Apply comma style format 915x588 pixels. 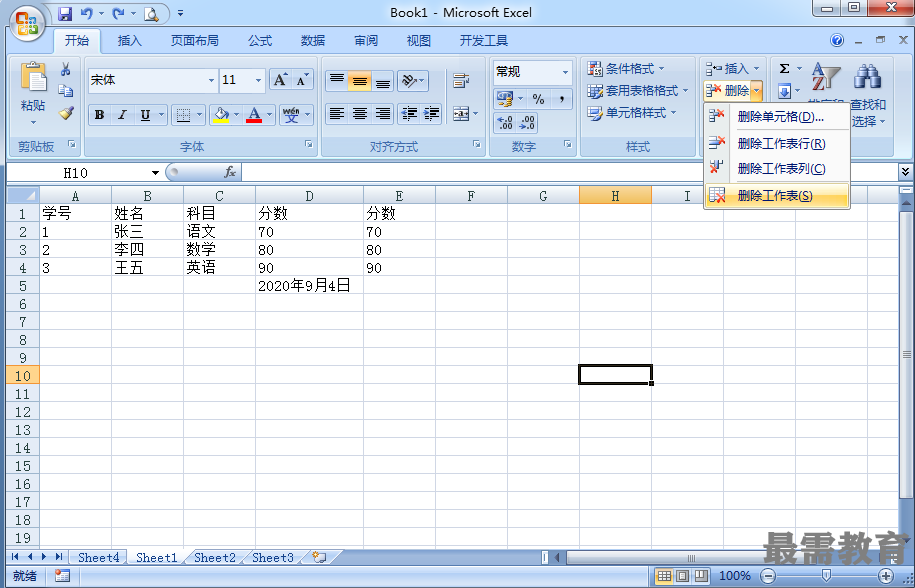(561, 99)
